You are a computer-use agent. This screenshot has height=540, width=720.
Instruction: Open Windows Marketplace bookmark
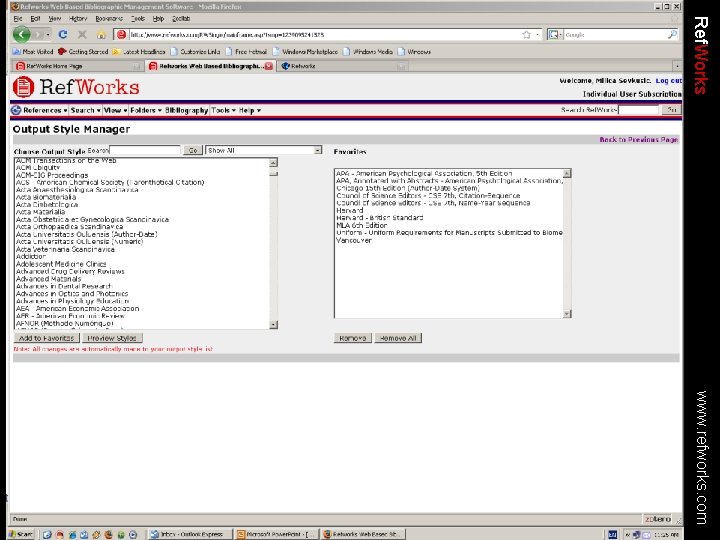[x=305, y=51]
